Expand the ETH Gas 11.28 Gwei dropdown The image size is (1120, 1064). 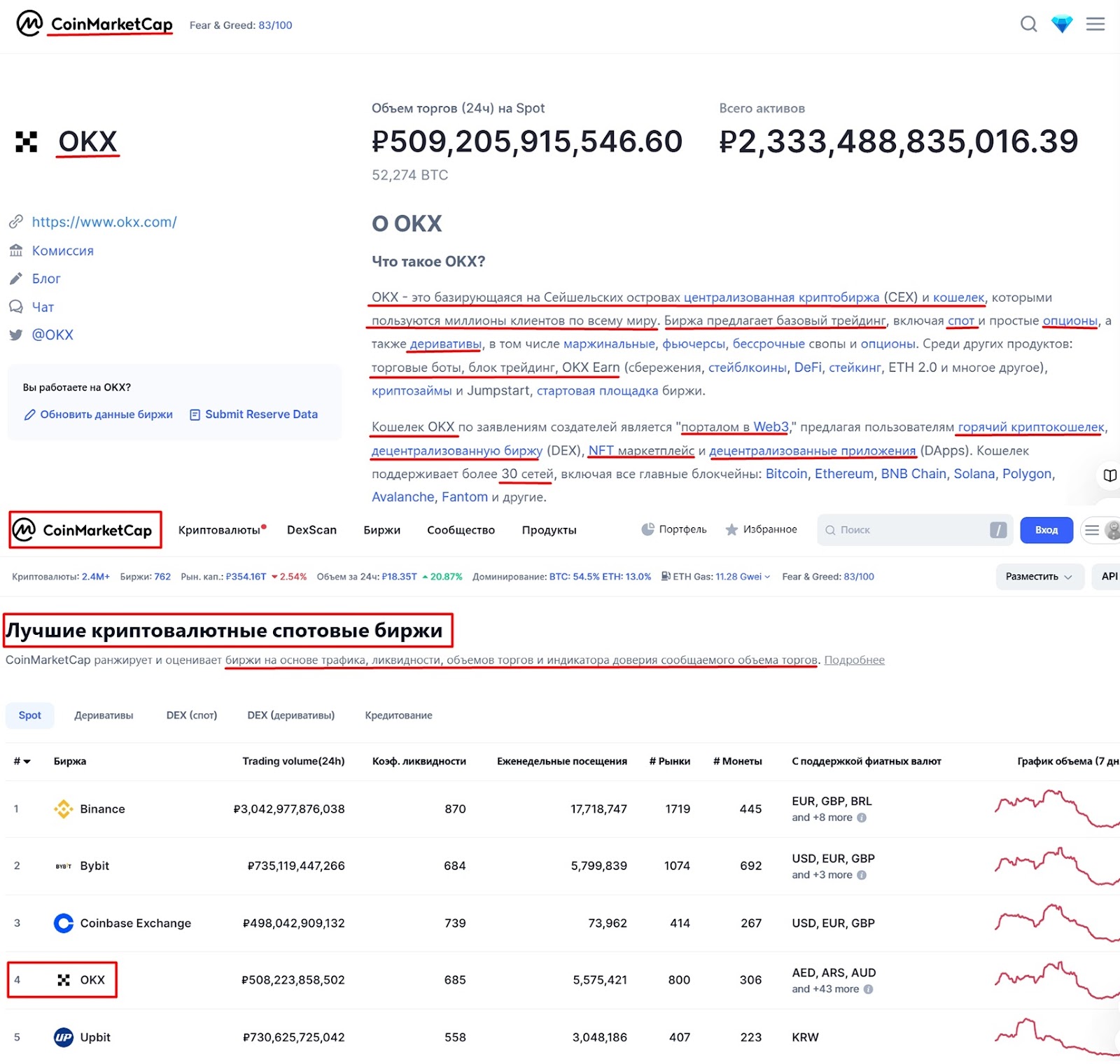[x=743, y=577]
